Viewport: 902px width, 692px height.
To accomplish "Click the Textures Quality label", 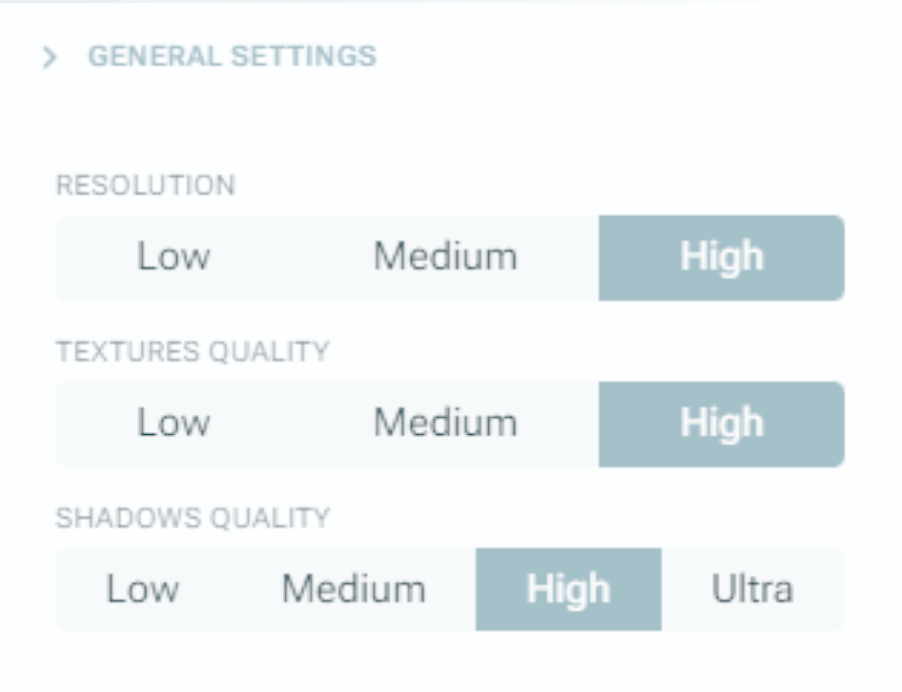I will tap(192, 352).
